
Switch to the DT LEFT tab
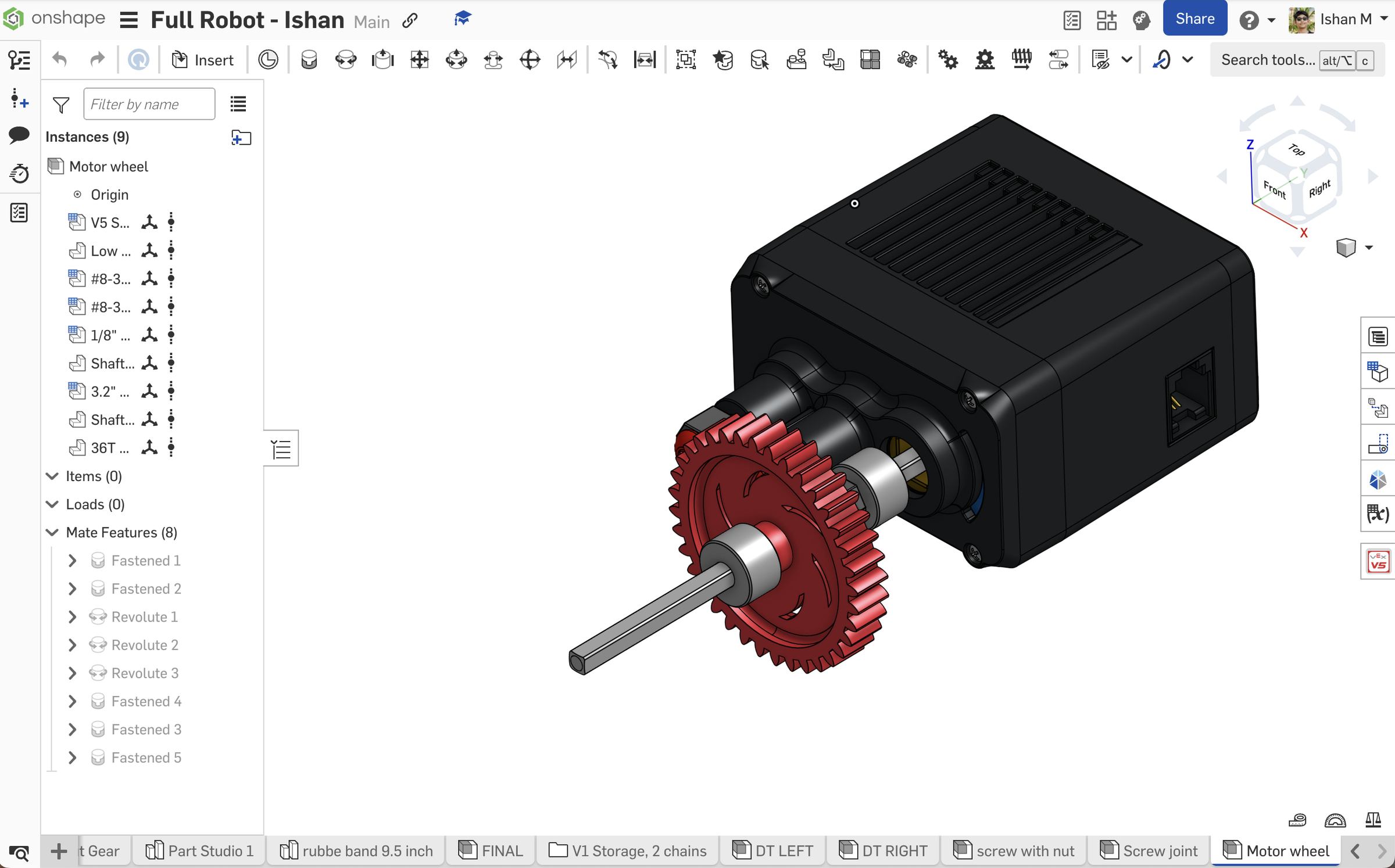pyautogui.click(x=772, y=851)
